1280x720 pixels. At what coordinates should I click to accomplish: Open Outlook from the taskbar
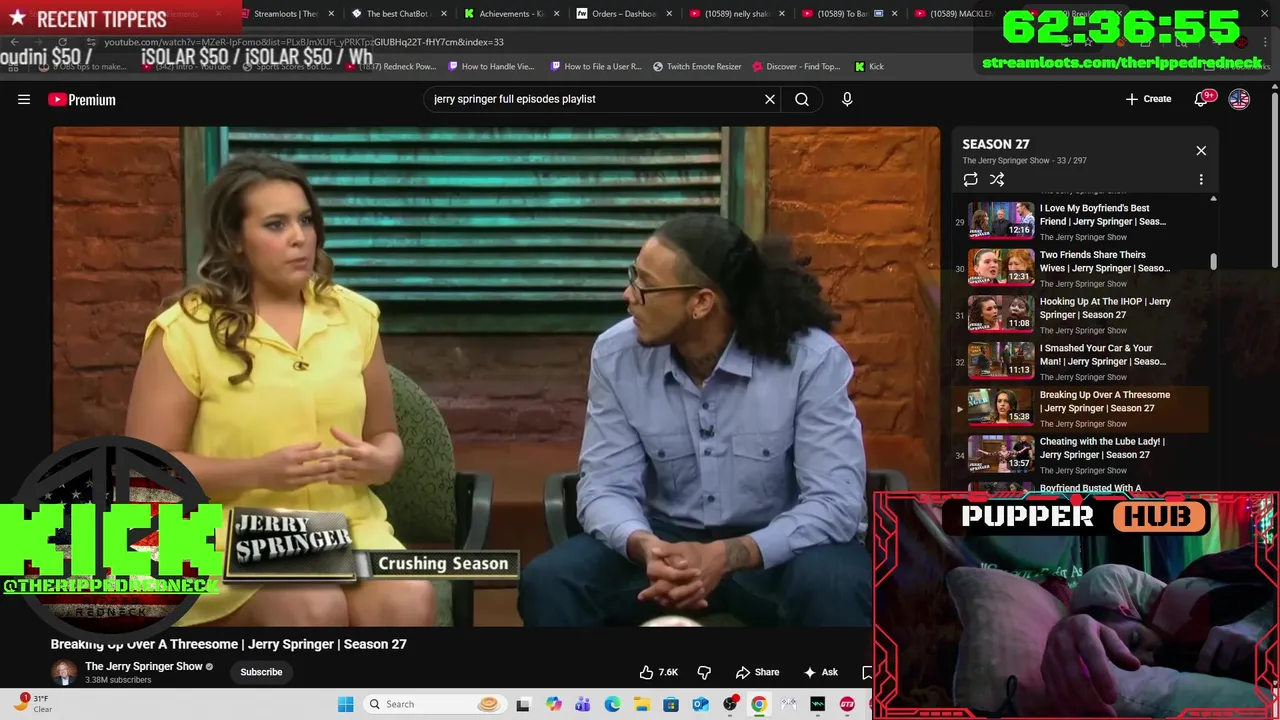pos(700,704)
